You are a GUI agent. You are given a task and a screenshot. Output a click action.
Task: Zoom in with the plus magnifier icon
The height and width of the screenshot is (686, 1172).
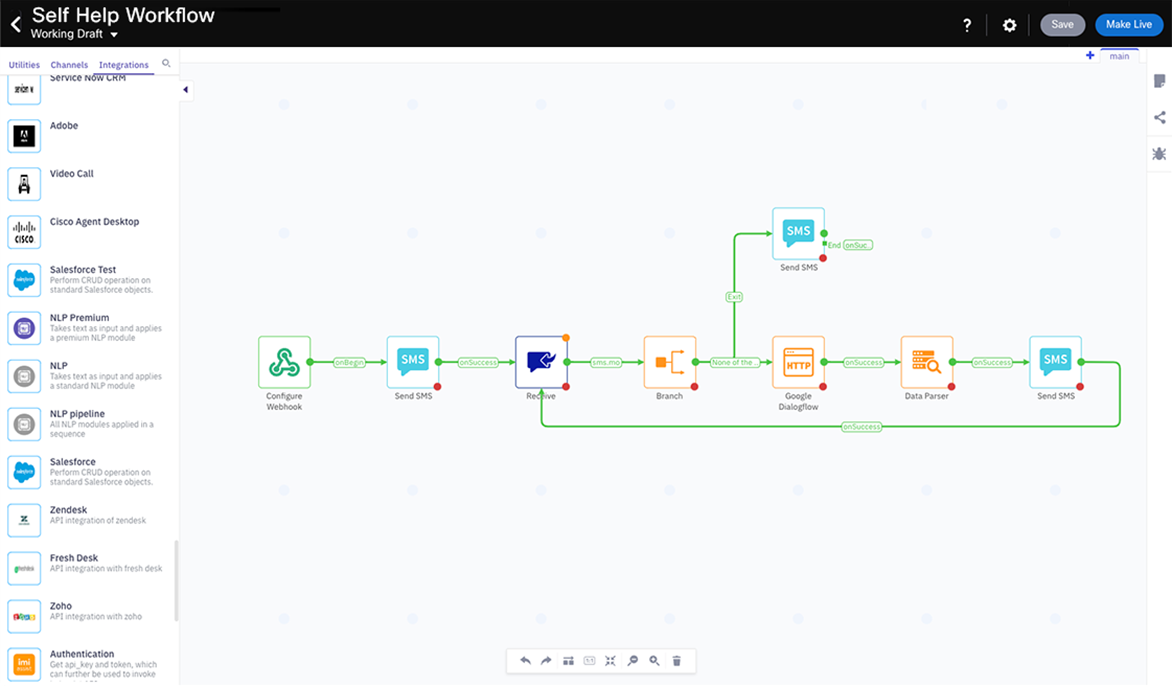pos(655,661)
